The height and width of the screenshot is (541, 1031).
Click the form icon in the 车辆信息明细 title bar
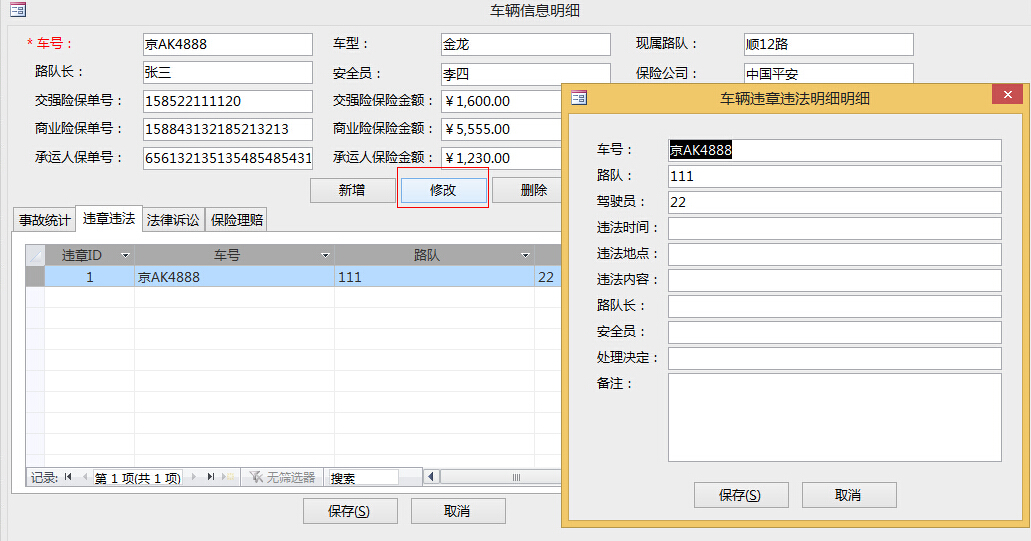click(18, 10)
